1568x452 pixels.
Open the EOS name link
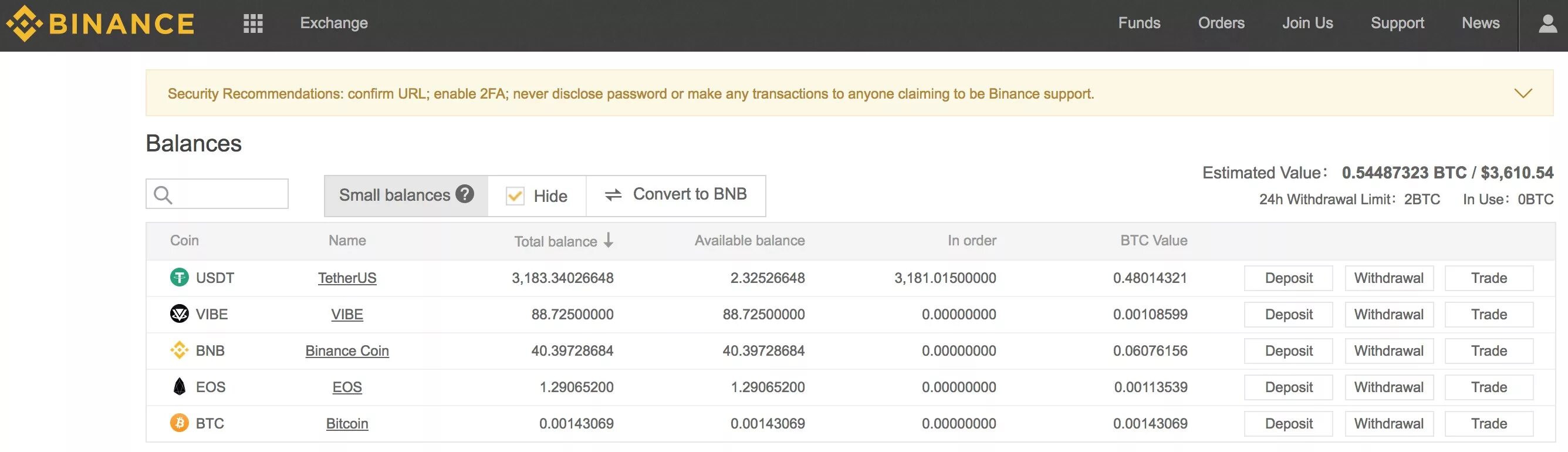(347, 387)
